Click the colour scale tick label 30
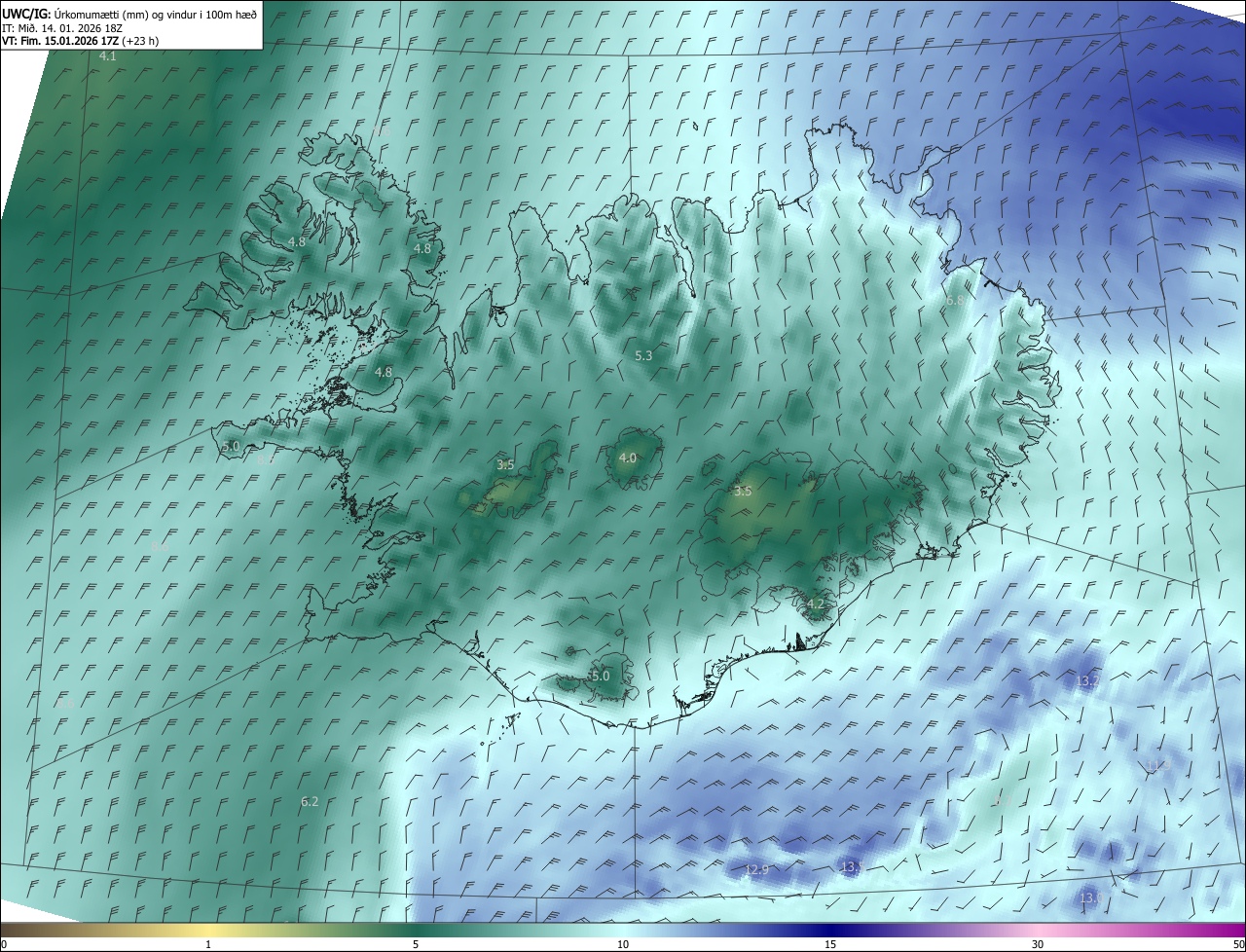 [1038, 944]
